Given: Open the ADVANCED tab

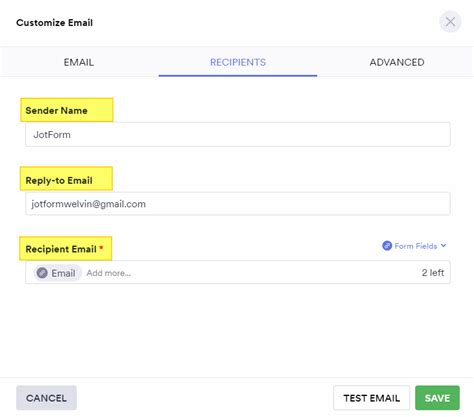Looking at the screenshot, I should [397, 62].
